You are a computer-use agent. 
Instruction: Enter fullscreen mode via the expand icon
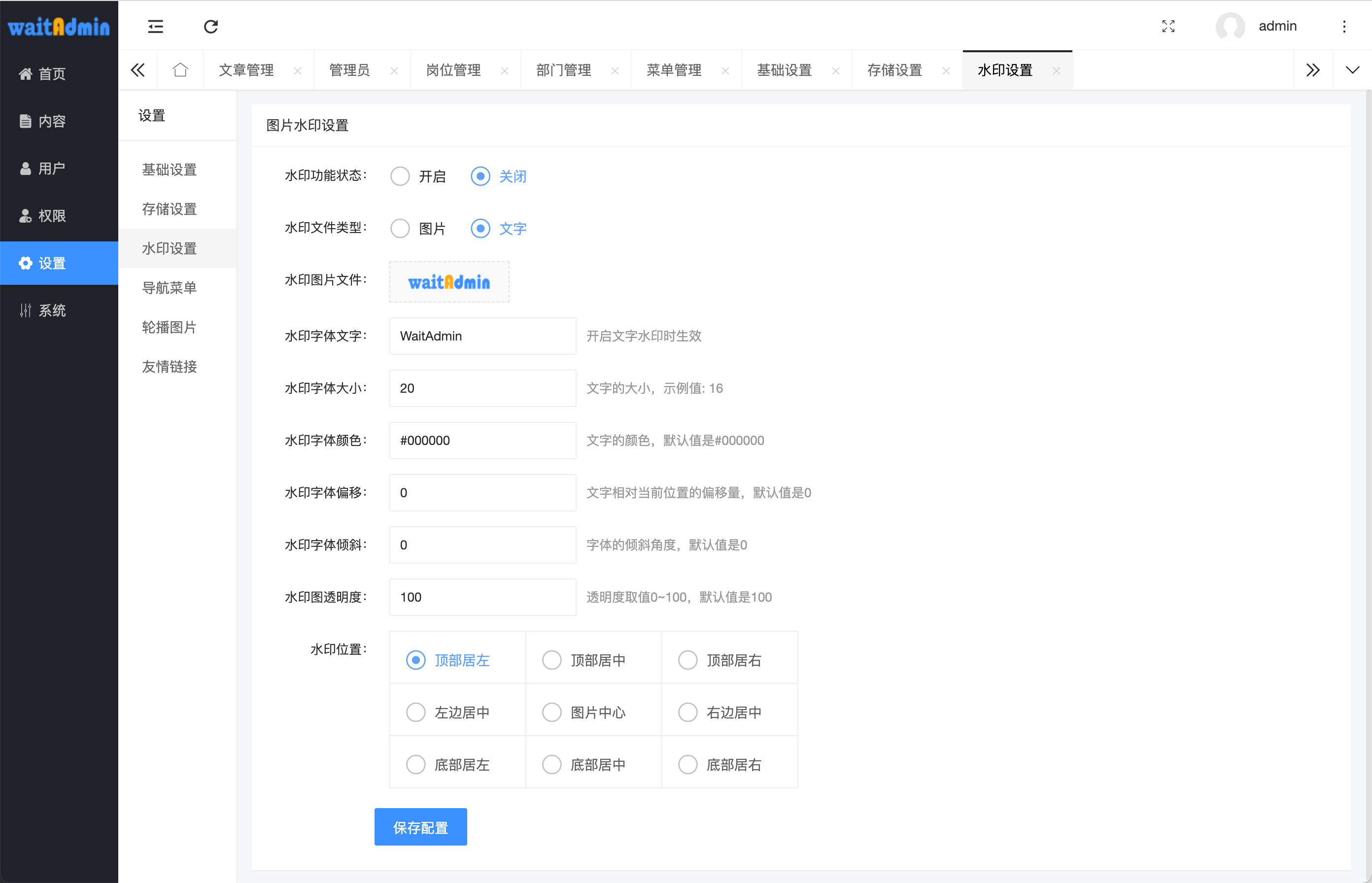(x=1168, y=27)
